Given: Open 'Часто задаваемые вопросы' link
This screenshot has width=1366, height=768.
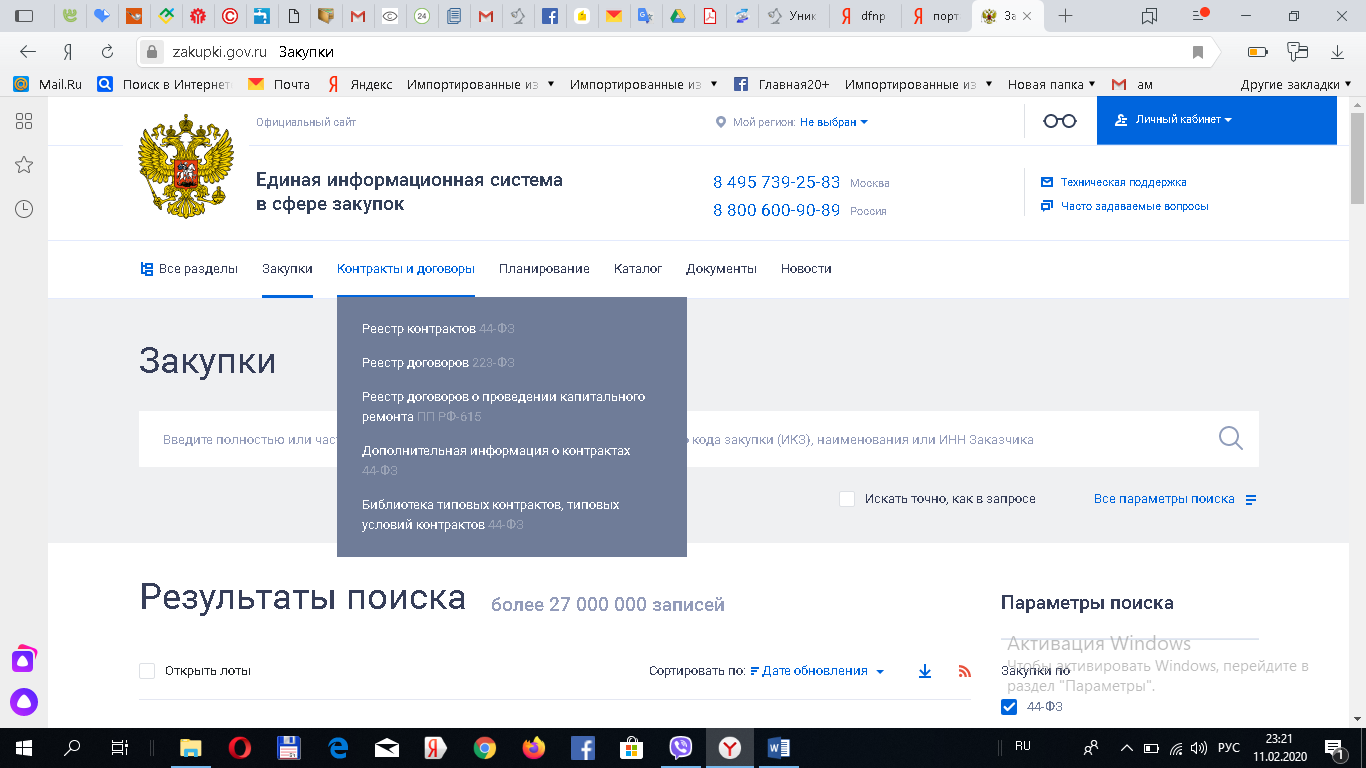Looking at the screenshot, I should coord(1134,206).
